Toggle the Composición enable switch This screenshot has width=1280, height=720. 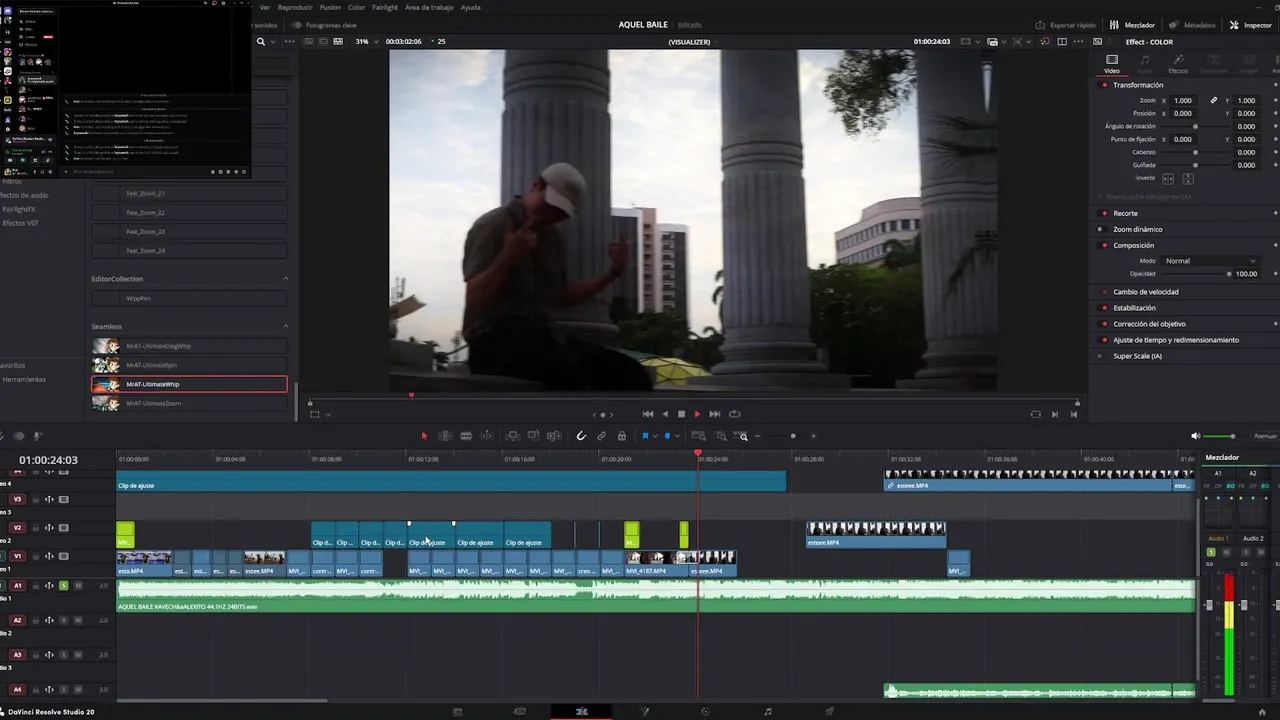[1104, 245]
